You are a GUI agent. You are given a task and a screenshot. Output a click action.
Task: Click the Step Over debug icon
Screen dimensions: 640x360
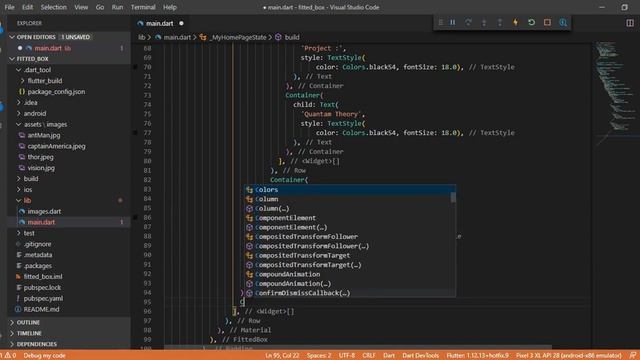click(468, 22)
